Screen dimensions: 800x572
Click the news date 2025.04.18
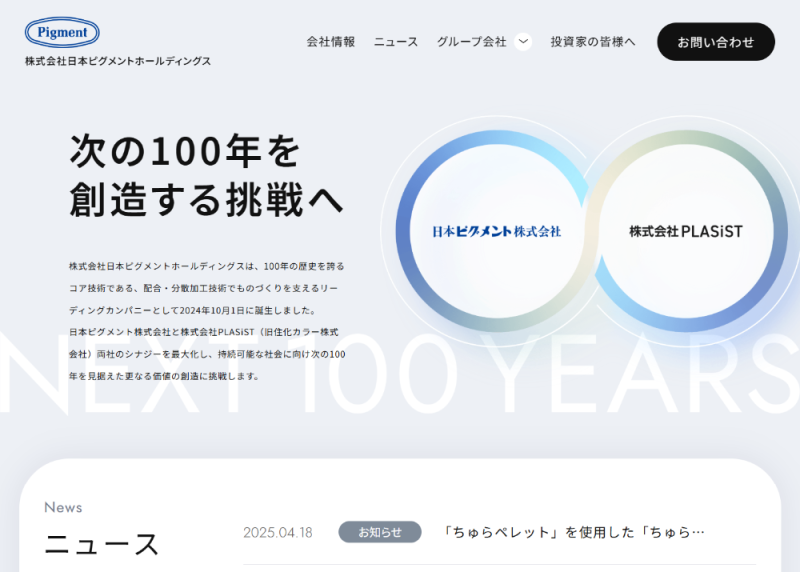278,533
